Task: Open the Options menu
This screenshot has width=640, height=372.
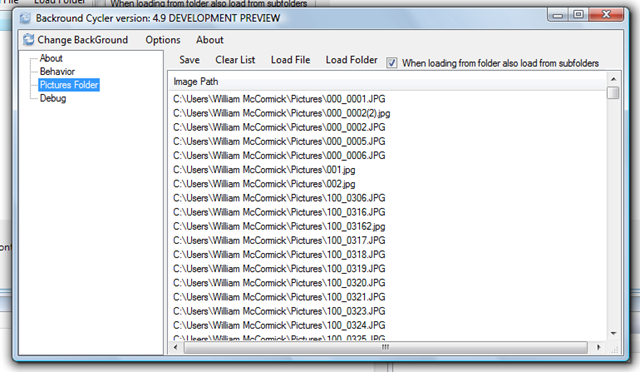Action: (x=162, y=40)
